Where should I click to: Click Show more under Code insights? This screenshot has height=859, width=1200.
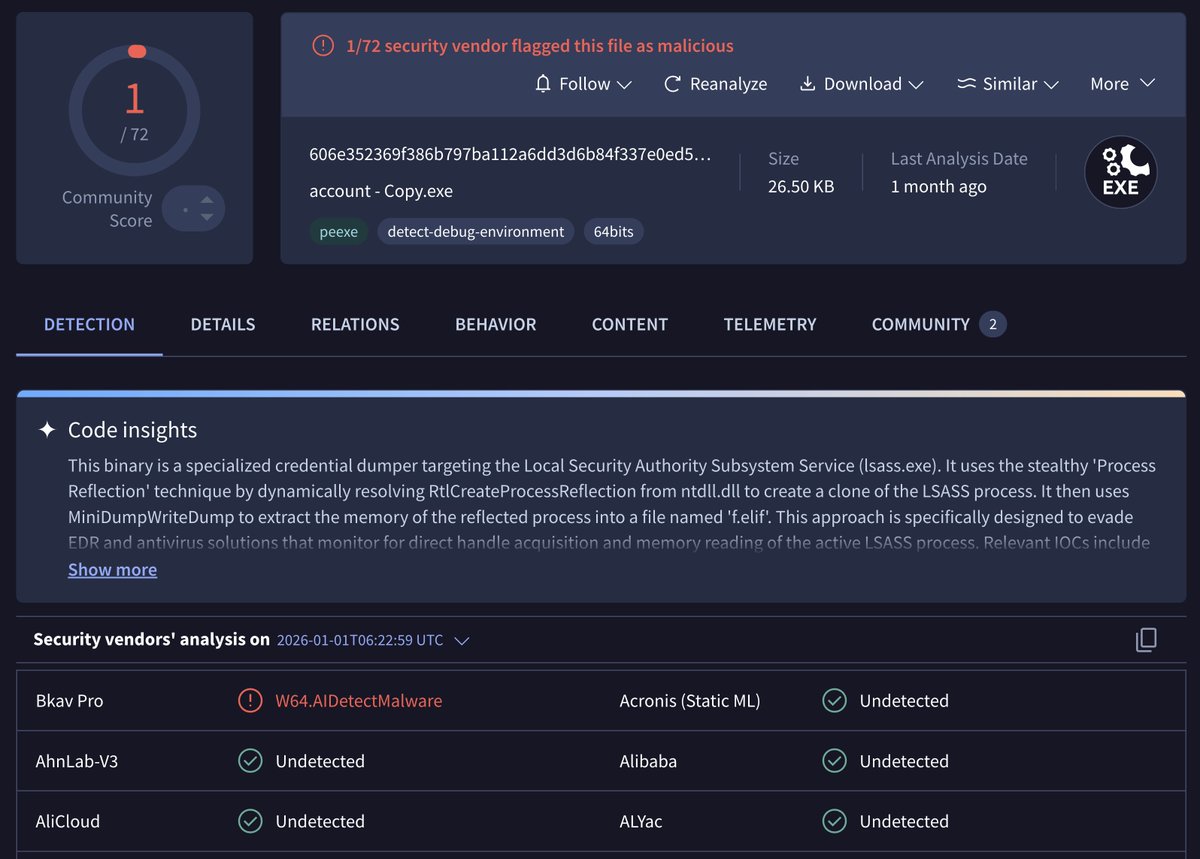(x=112, y=569)
